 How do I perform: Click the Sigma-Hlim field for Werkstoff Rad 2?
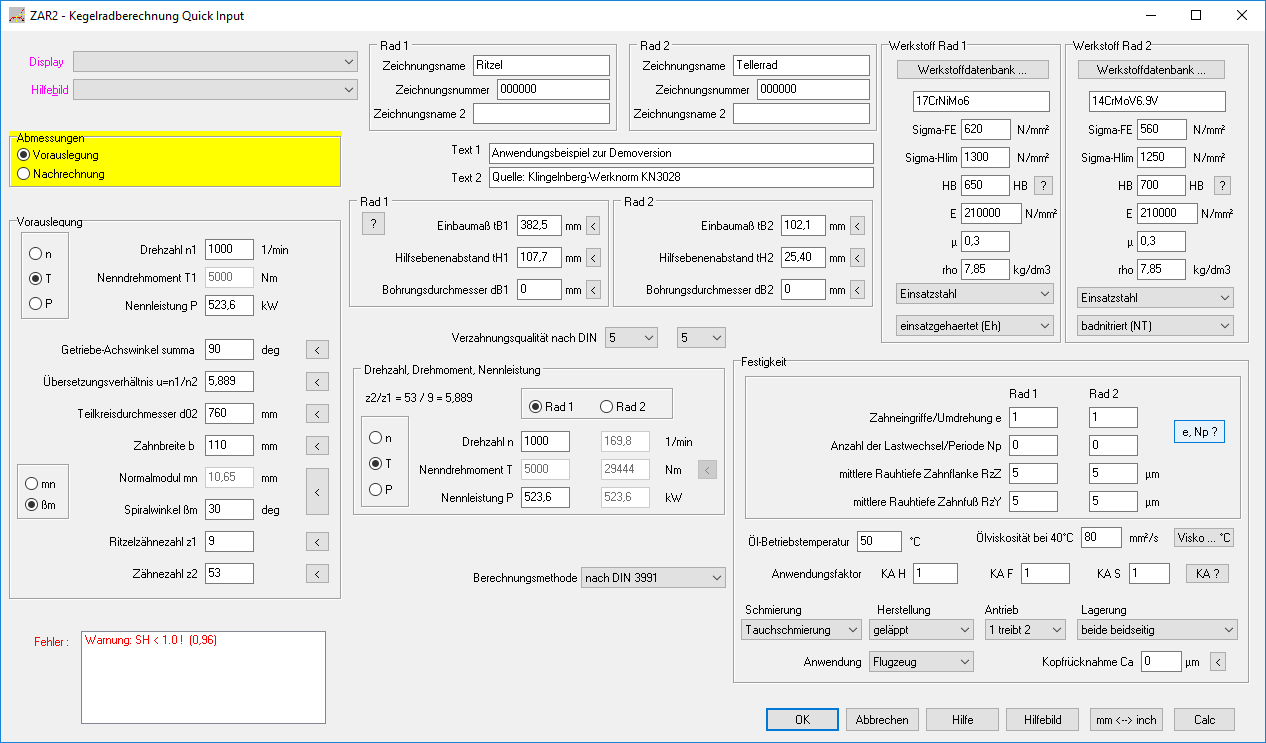pyautogui.click(x=1161, y=157)
